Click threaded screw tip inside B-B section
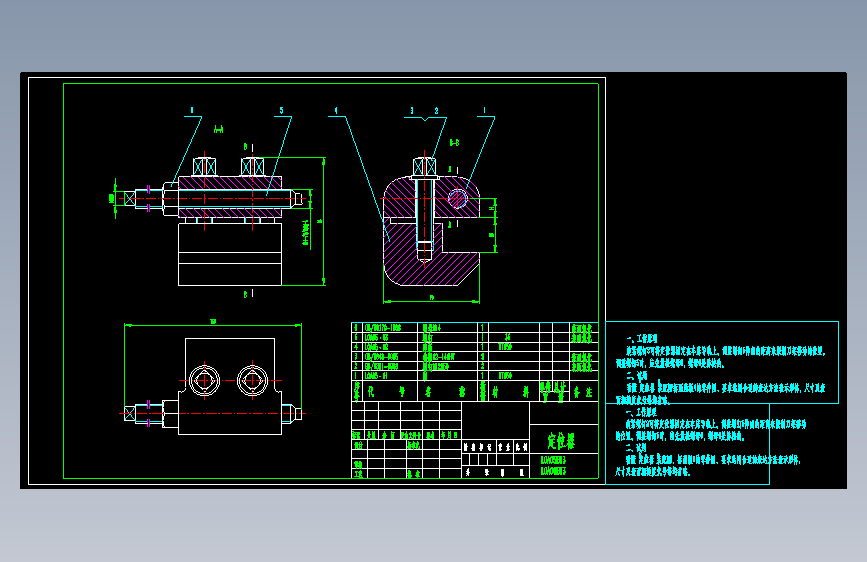867x562 pixels. [x=425, y=251]
